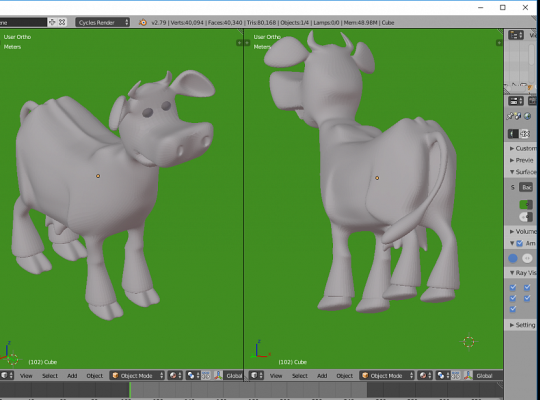Open the outliner editor type selector
This screenshot has width=540, height=400.
[516, 35]
